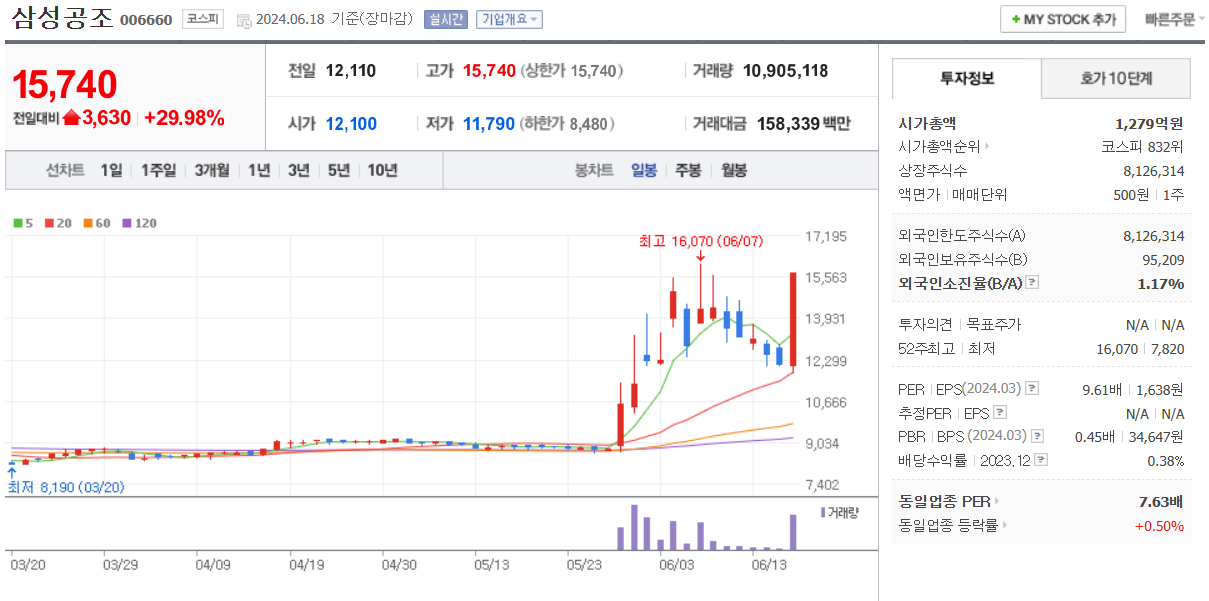Image resolution: width=1209 pixels, height=601 pixels.
Task: Click the 52주최고 최저 values
Action: pyautogui.click(x=1140, y=348)
